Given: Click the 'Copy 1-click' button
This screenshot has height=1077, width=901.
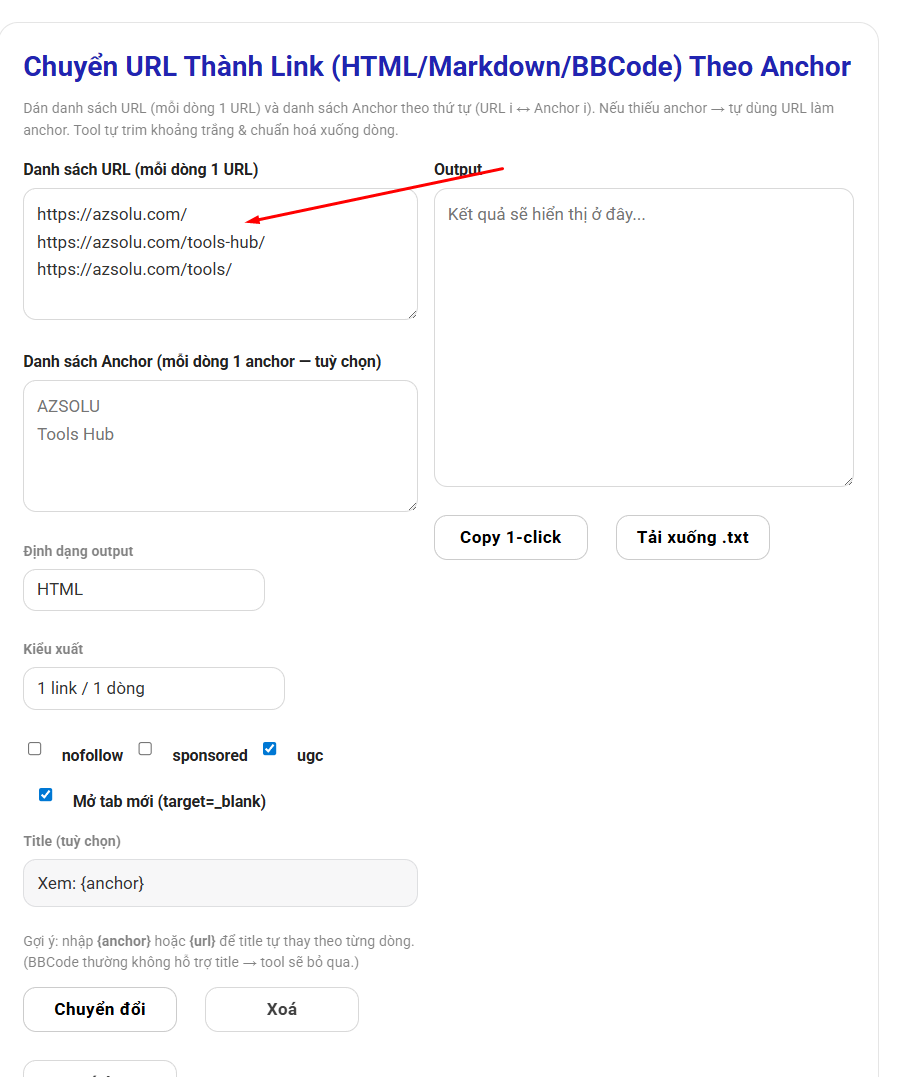Looking at the screenshot, I should 511,538.
